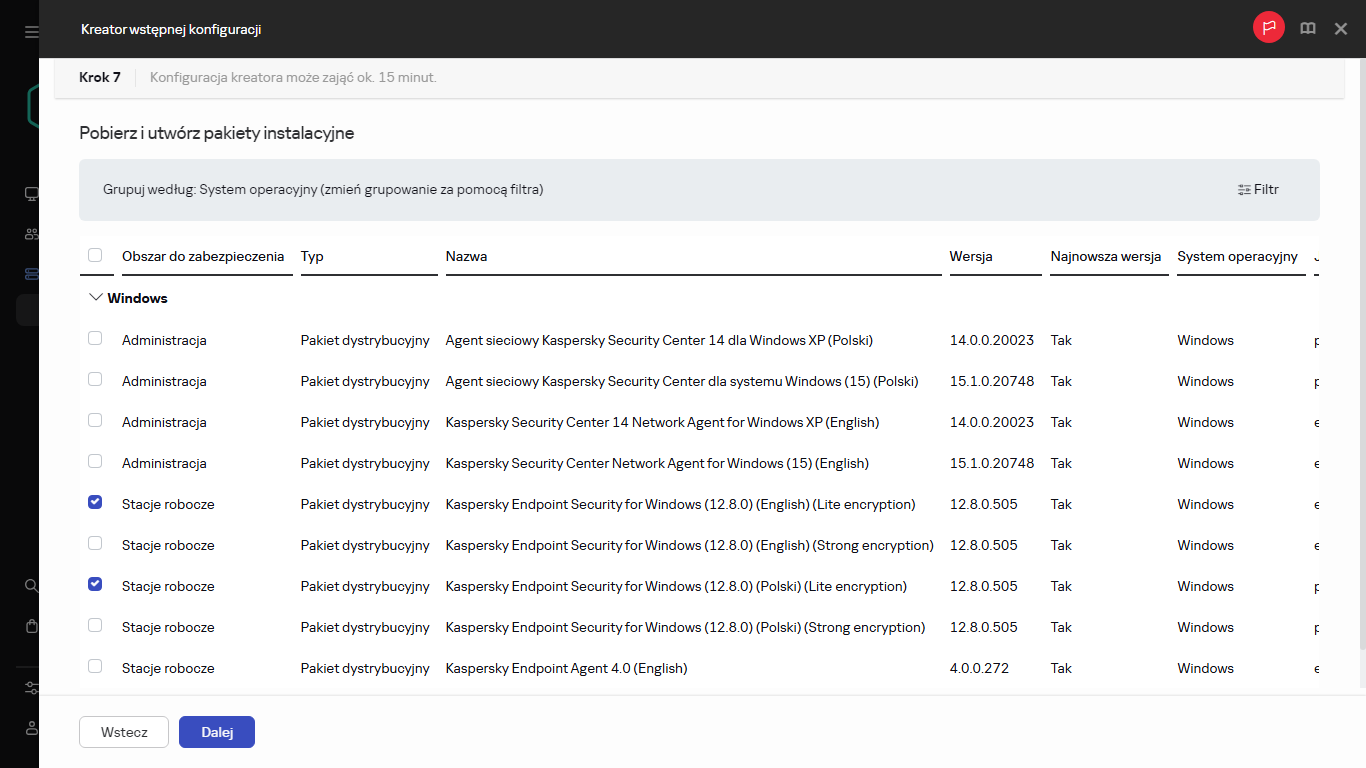Open the Filtr options
The image size is (1366, 768).
pos(1258,190)
